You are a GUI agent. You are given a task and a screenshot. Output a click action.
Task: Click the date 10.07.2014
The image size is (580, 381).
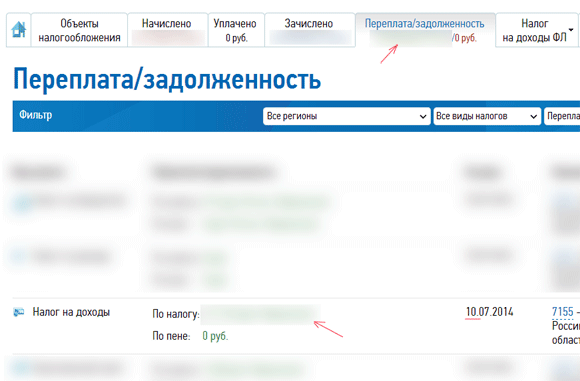489,312
